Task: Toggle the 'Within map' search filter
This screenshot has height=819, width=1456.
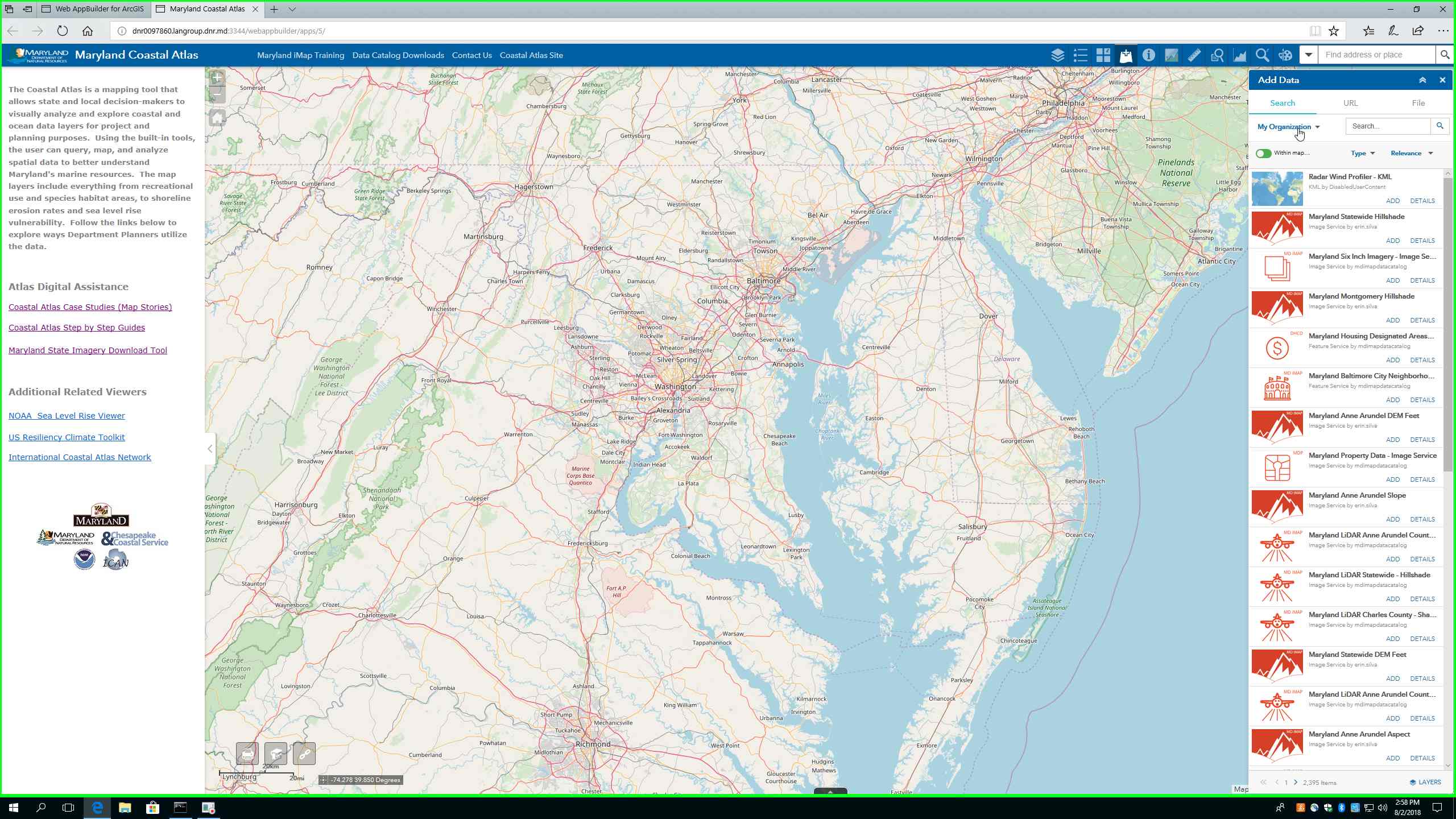Action: (x=1264, y=153)
